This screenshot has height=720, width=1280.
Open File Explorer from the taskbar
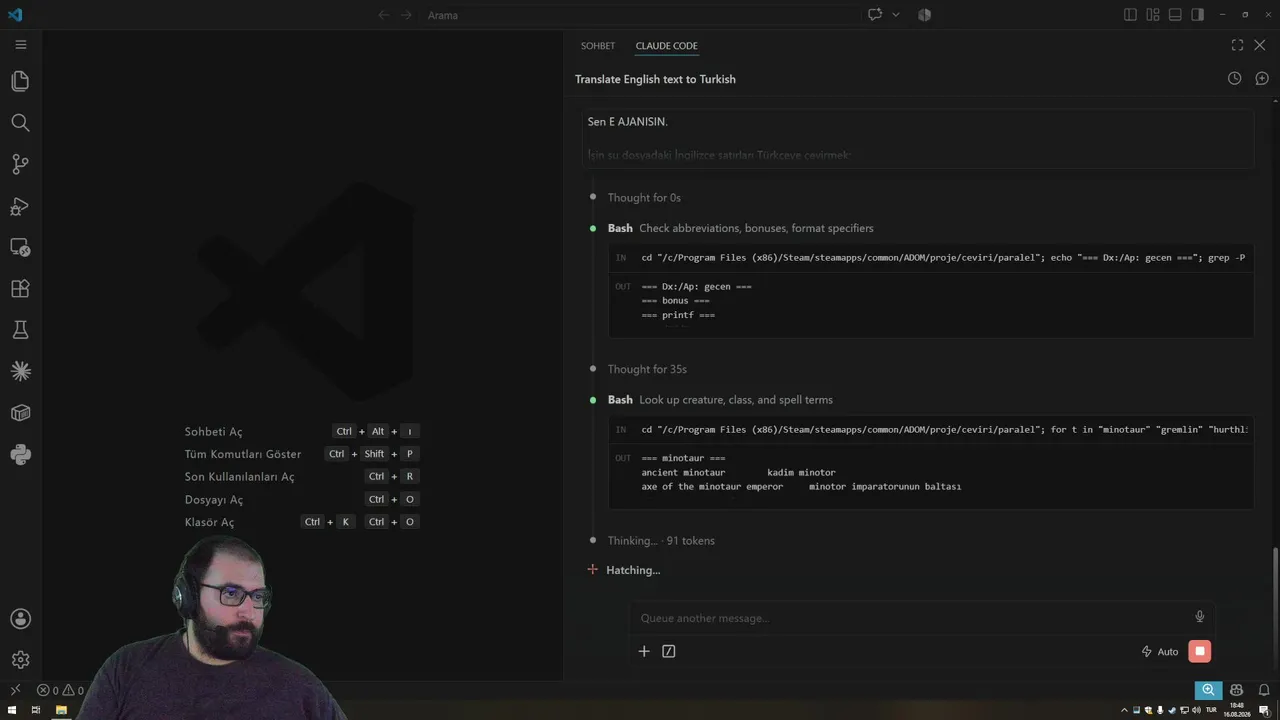[x=61, y=710]
